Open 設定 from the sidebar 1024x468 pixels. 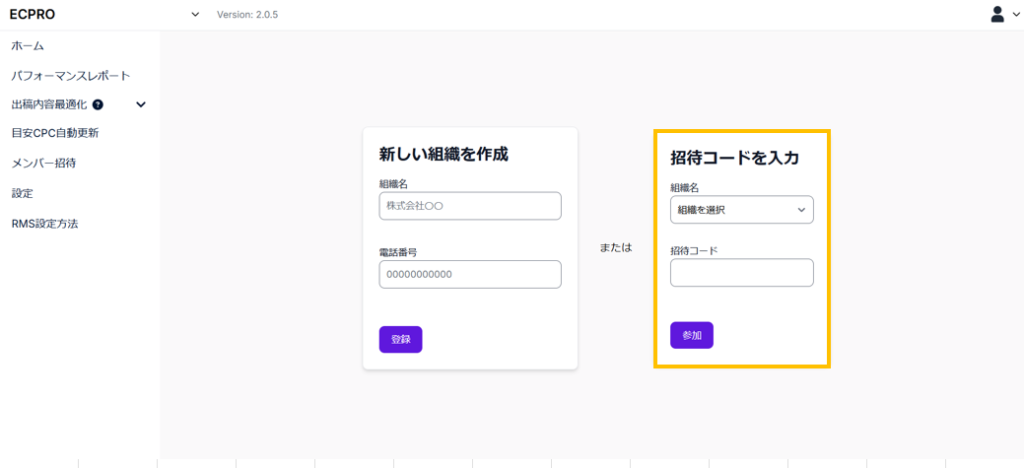[22, 192]
